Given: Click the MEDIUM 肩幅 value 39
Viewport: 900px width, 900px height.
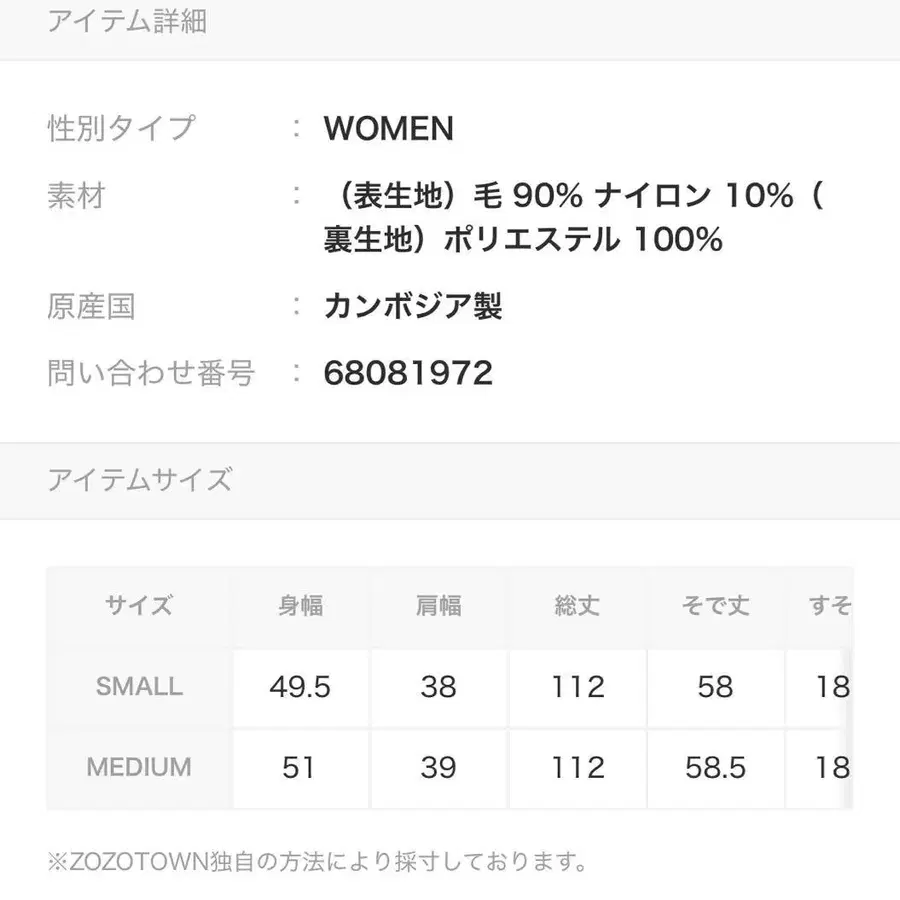Looking at the screenshot, I should click(438, 767).
